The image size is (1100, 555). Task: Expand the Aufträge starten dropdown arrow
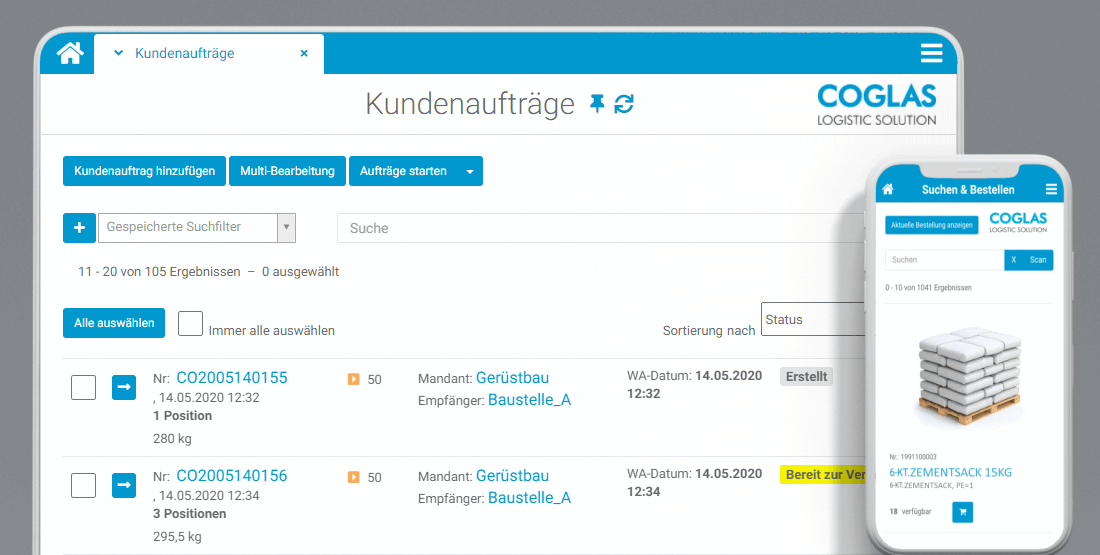tap(470, 171)
